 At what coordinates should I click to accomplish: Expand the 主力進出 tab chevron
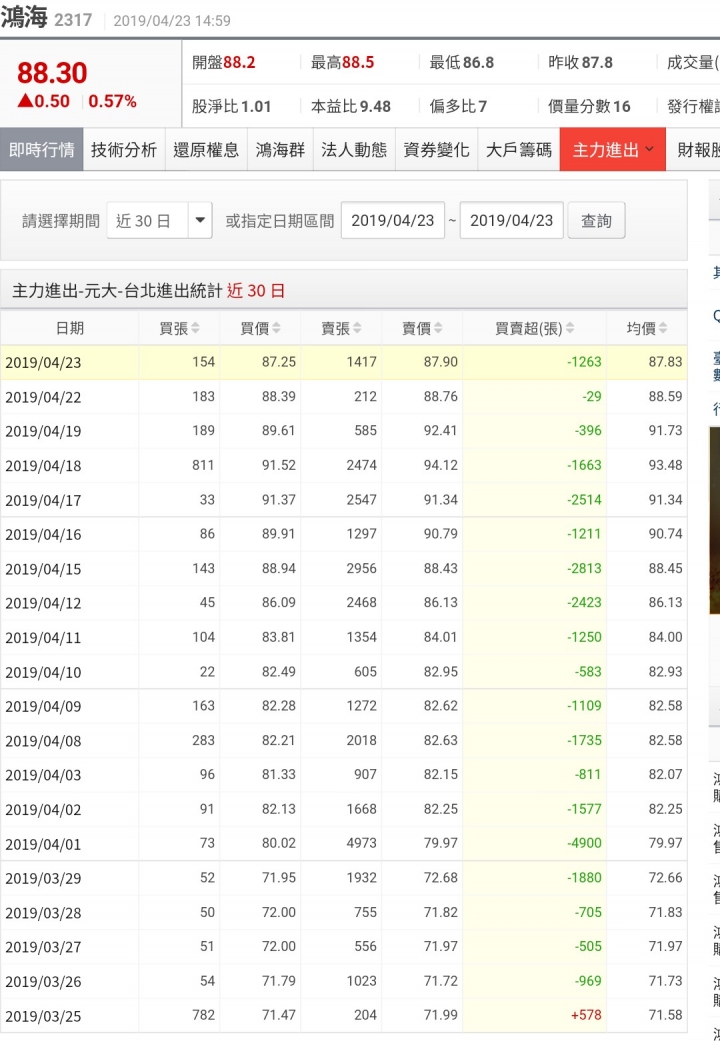click(x=650, y=149)
